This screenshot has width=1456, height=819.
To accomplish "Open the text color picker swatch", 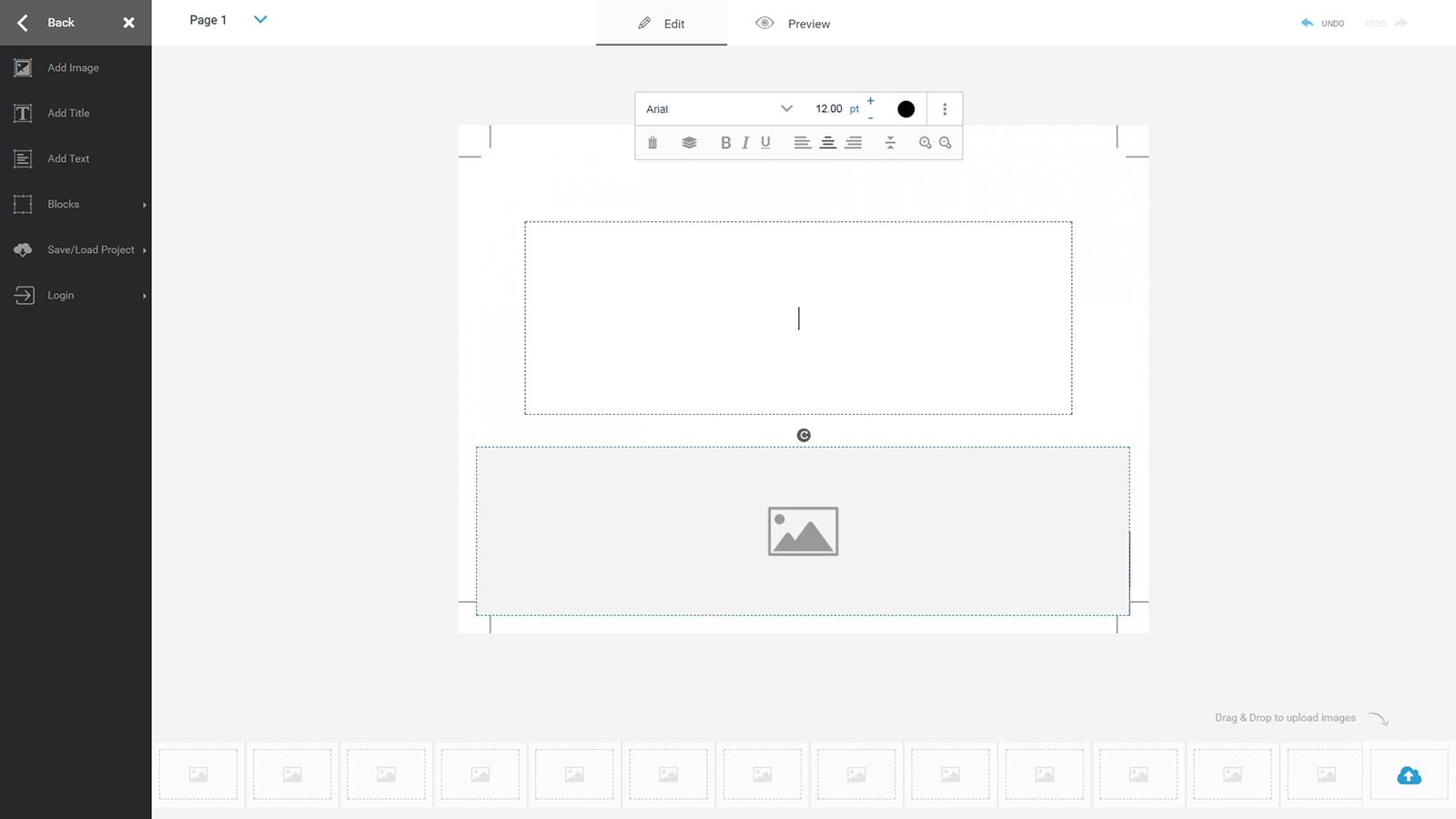I will (x=905, y=108).
